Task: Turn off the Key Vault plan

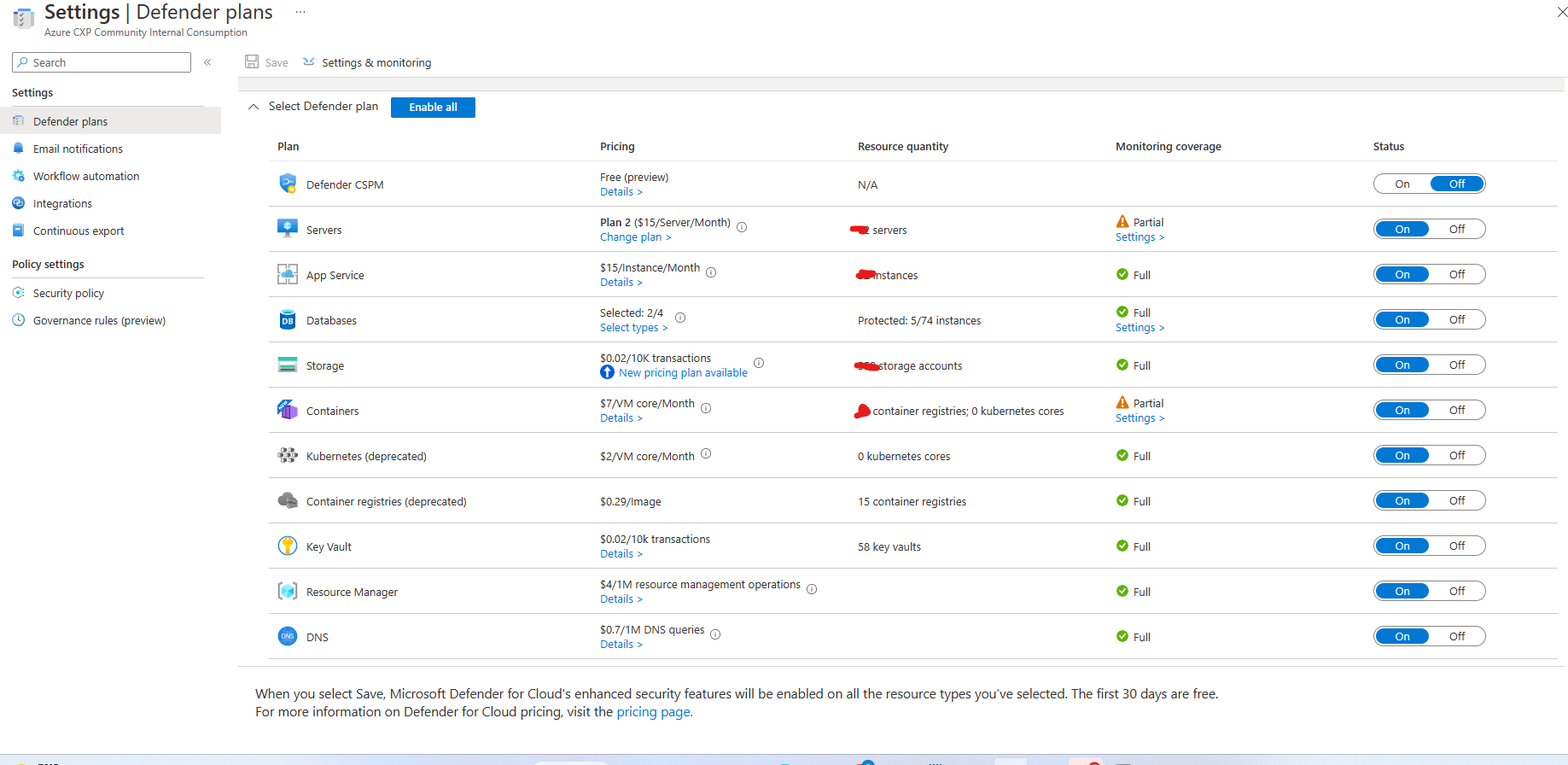Action: (1457, 546)
